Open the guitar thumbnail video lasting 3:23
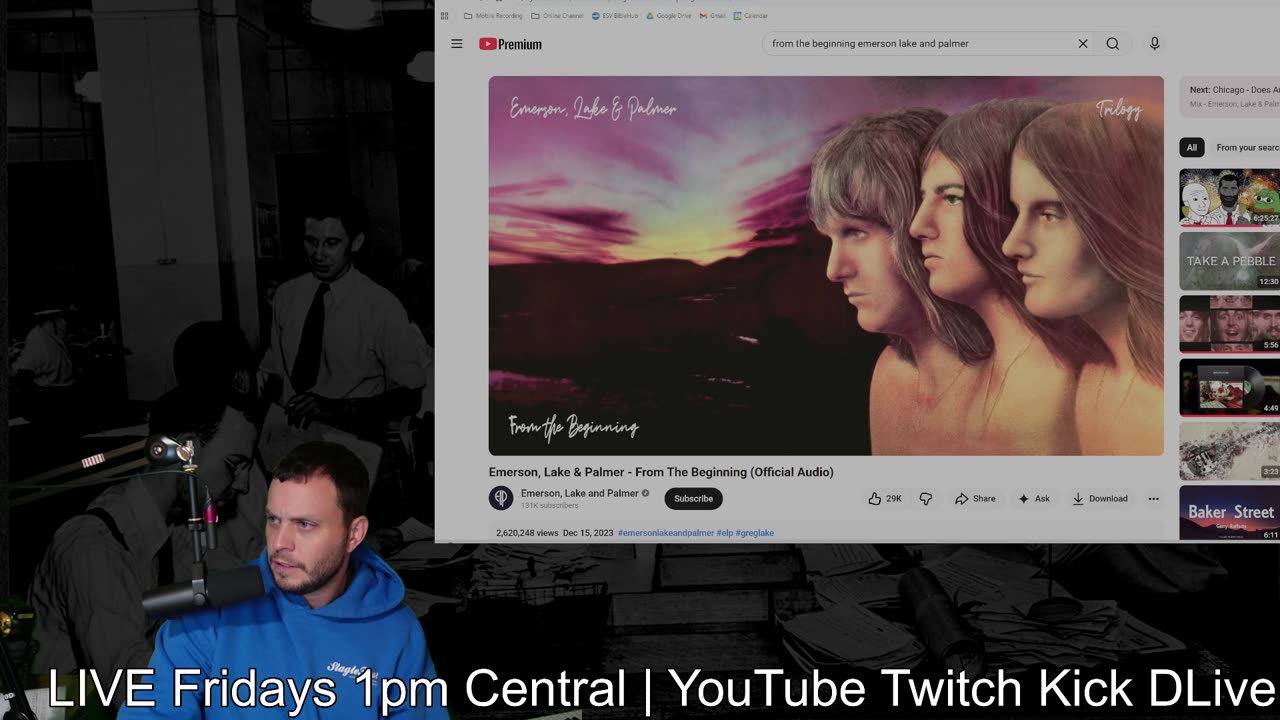The height and width of the screenshot is (720, 1280). [1229, 451]
